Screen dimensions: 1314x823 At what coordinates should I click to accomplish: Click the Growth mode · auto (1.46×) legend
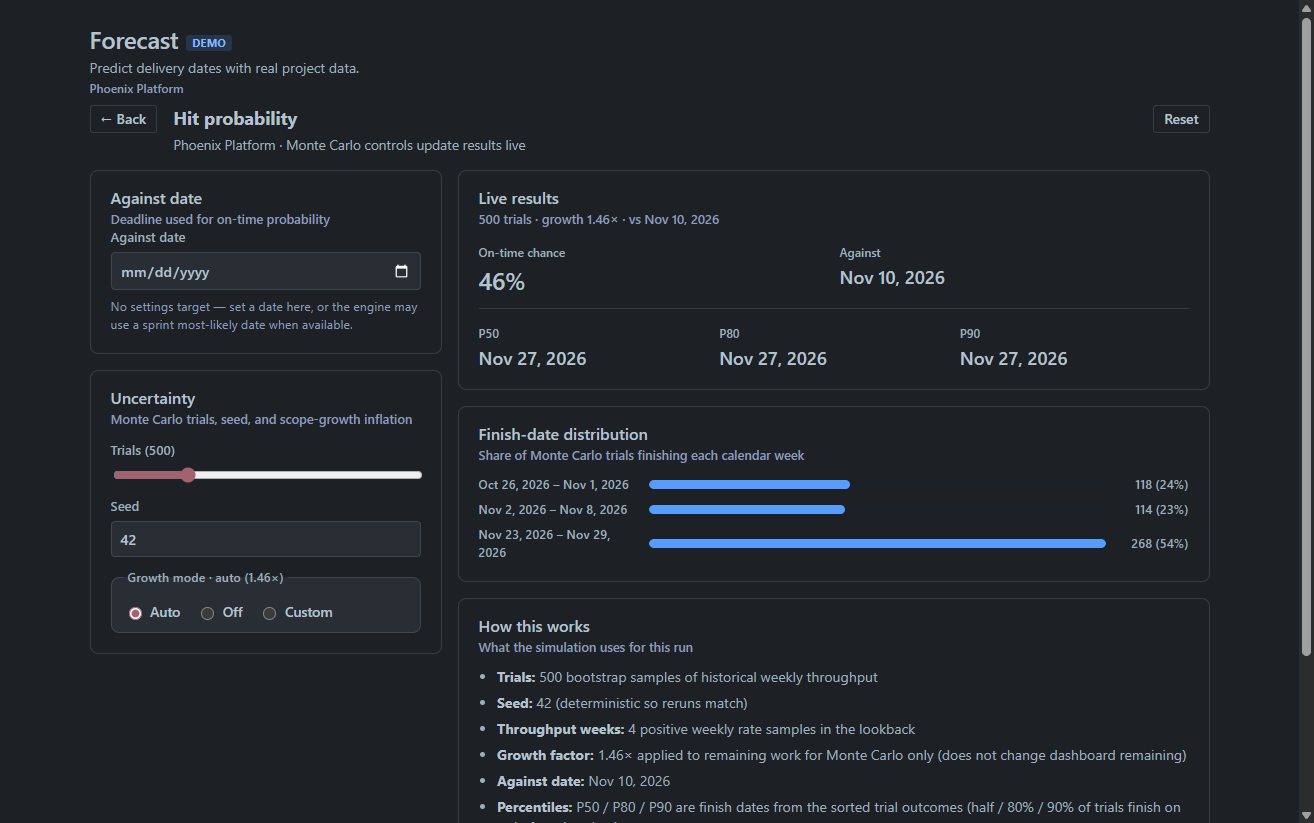pos(205,578)
